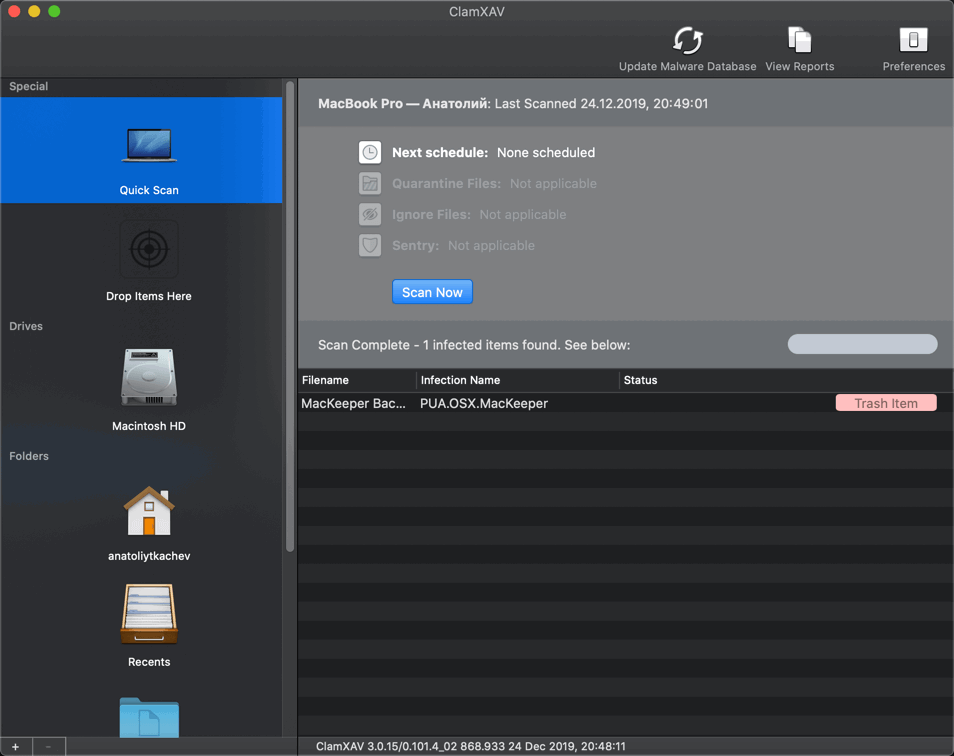Open the Preferences toolbar icon
954x756 pixels.
913,41
